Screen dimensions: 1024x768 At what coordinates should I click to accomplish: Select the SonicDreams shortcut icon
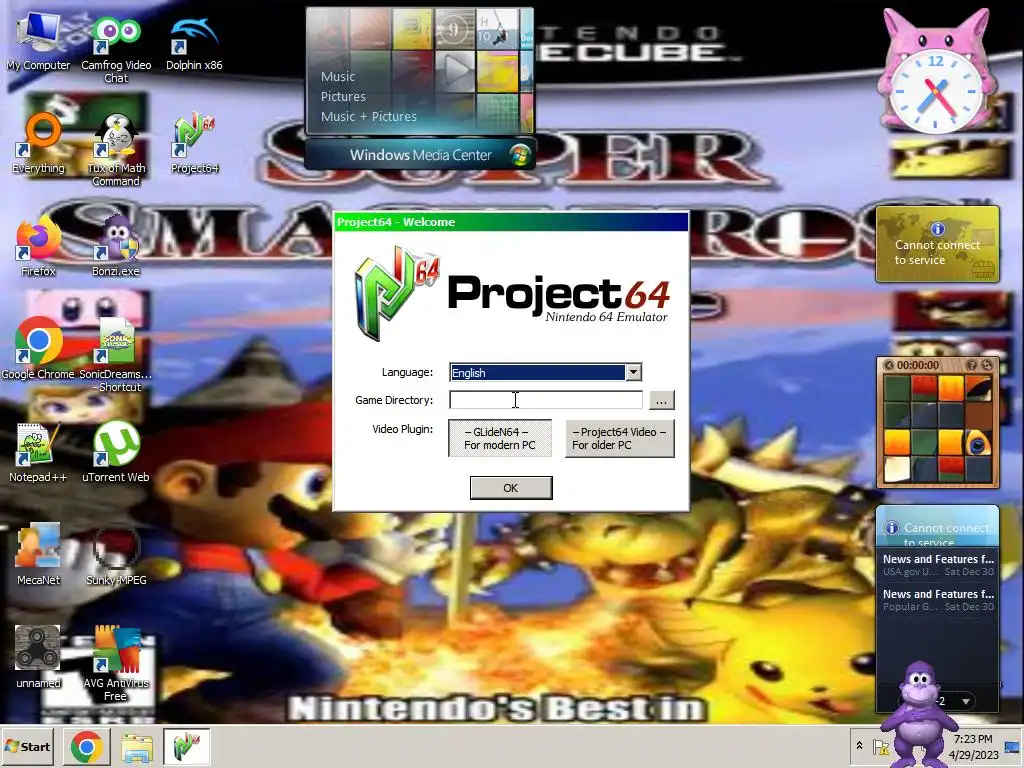(x=116, y=356)
